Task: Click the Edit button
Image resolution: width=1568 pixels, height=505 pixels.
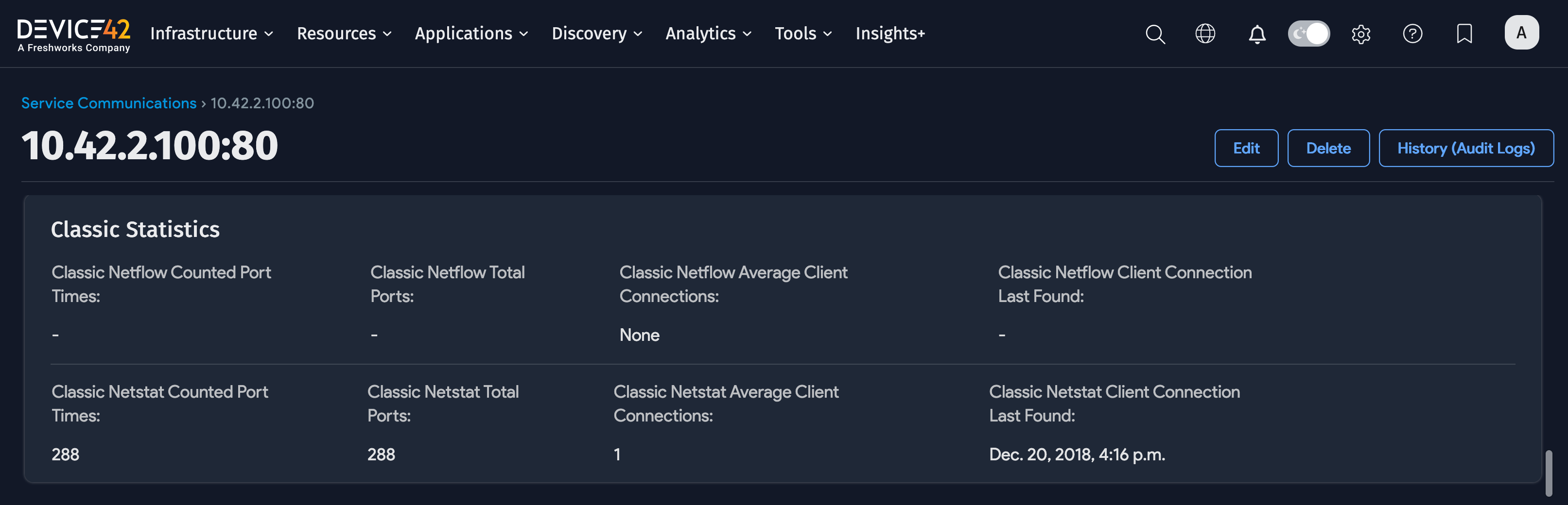Action: point(1246,149)
